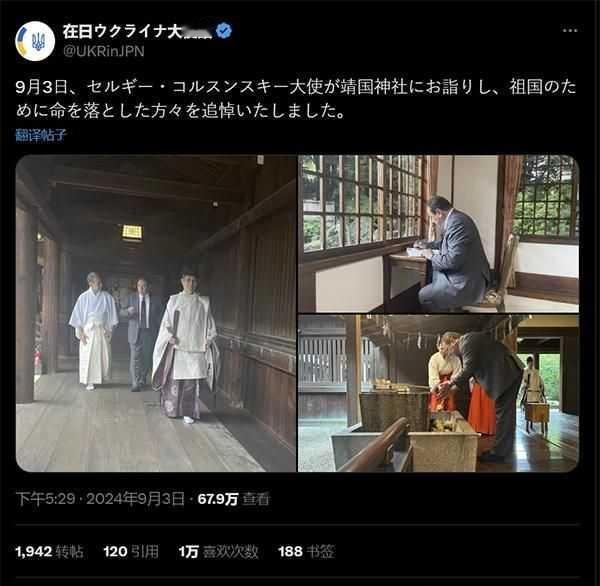This screenshot has height=586, width=600.
Task: Click the priest in white robes in photo
Action: [93, 331]
